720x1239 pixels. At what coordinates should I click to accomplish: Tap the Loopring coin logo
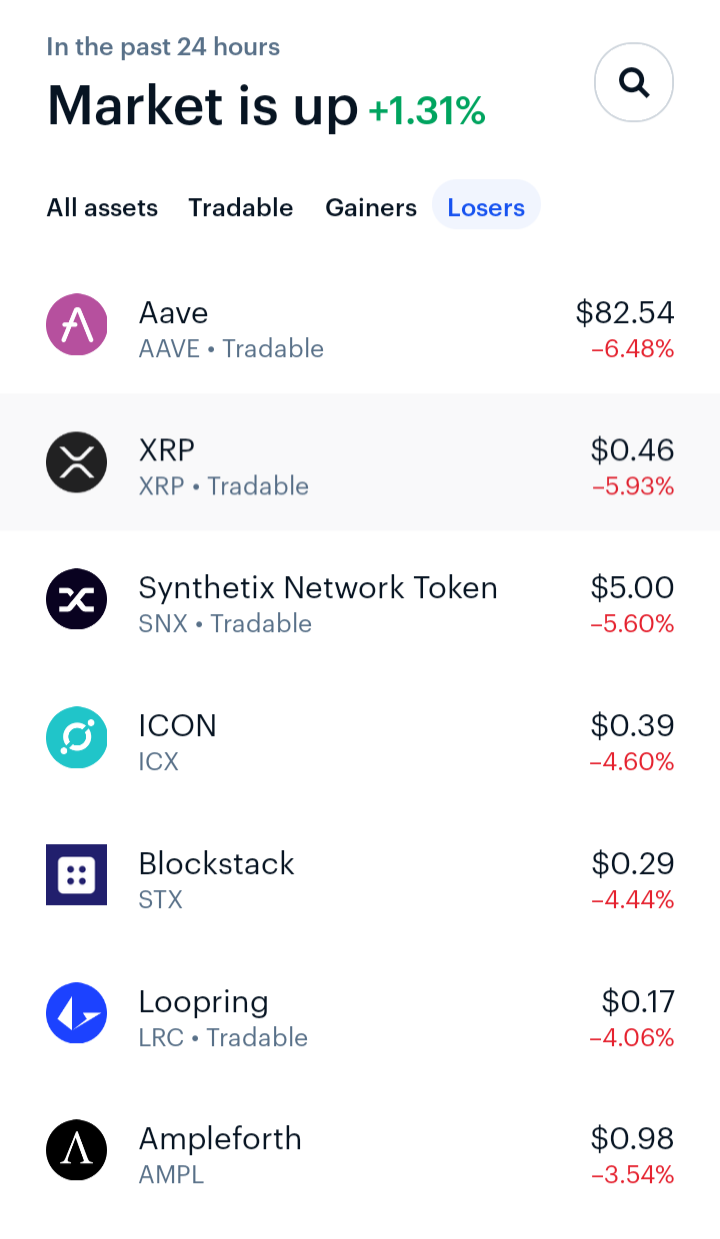77,1013
